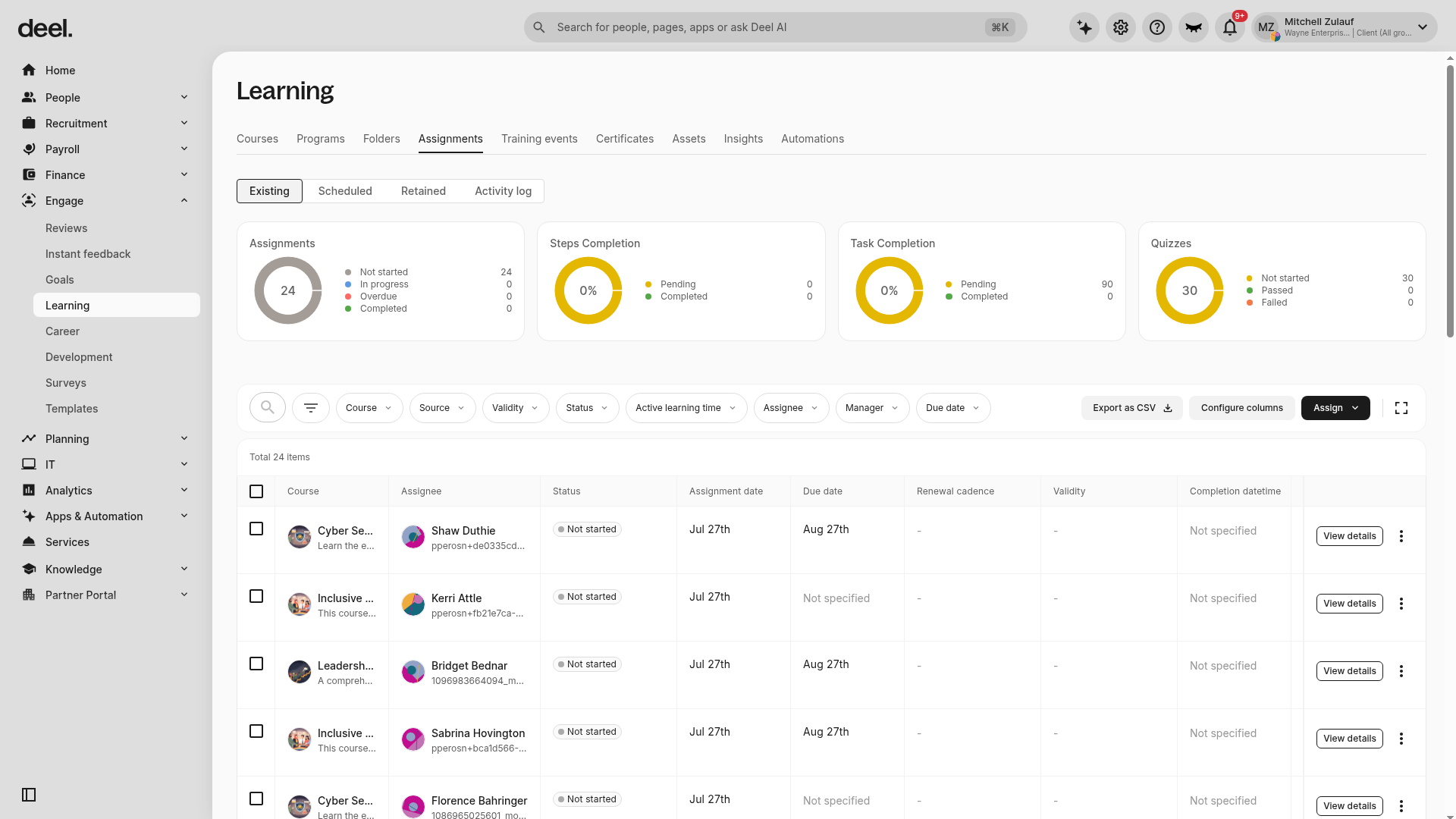Image resolution: width=1456 pixels, height=819 pixels.
Task: Open the Course filter dropdown
Action: tap(369, 408)
